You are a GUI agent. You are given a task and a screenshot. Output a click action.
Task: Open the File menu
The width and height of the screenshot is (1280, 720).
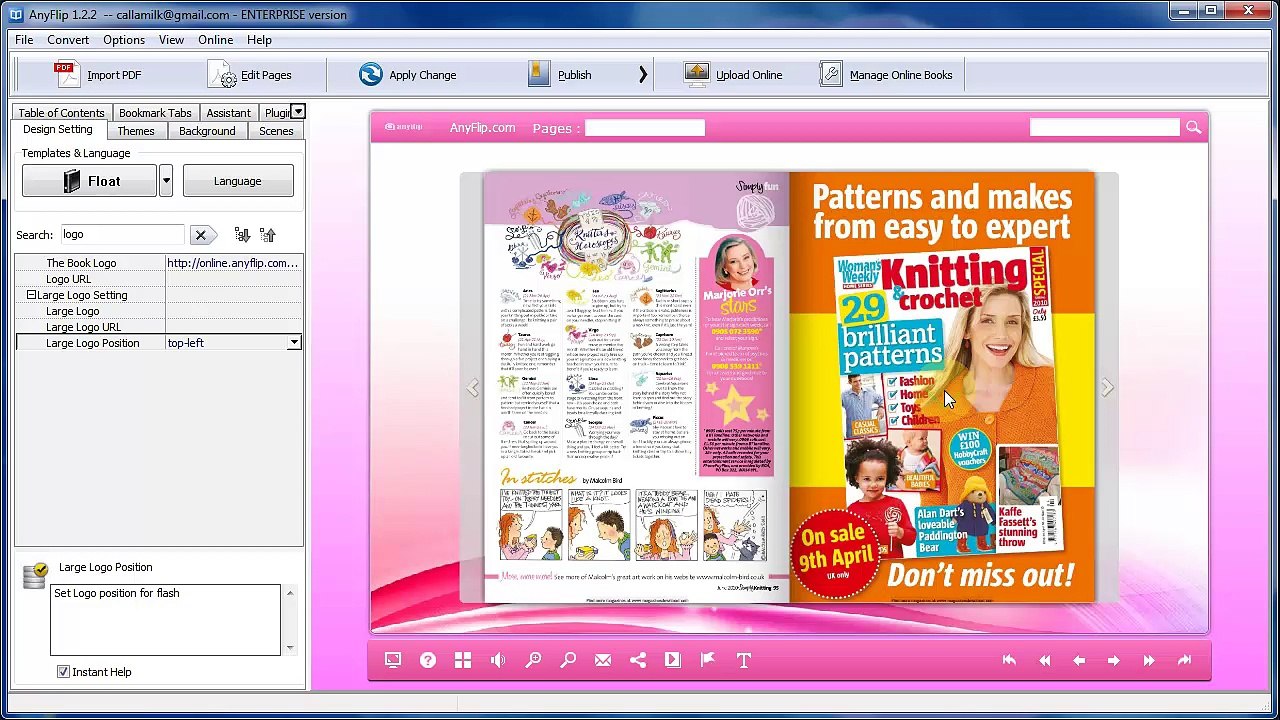coord(24,40)
